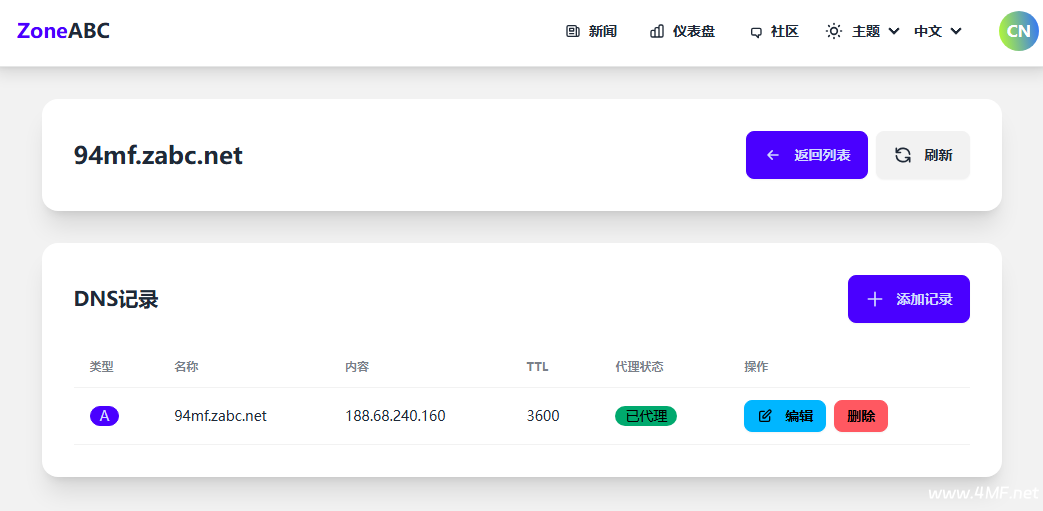Click the refresh arrows icon
The height and width of the screenshot is (511, 1043).
point(902,155)
